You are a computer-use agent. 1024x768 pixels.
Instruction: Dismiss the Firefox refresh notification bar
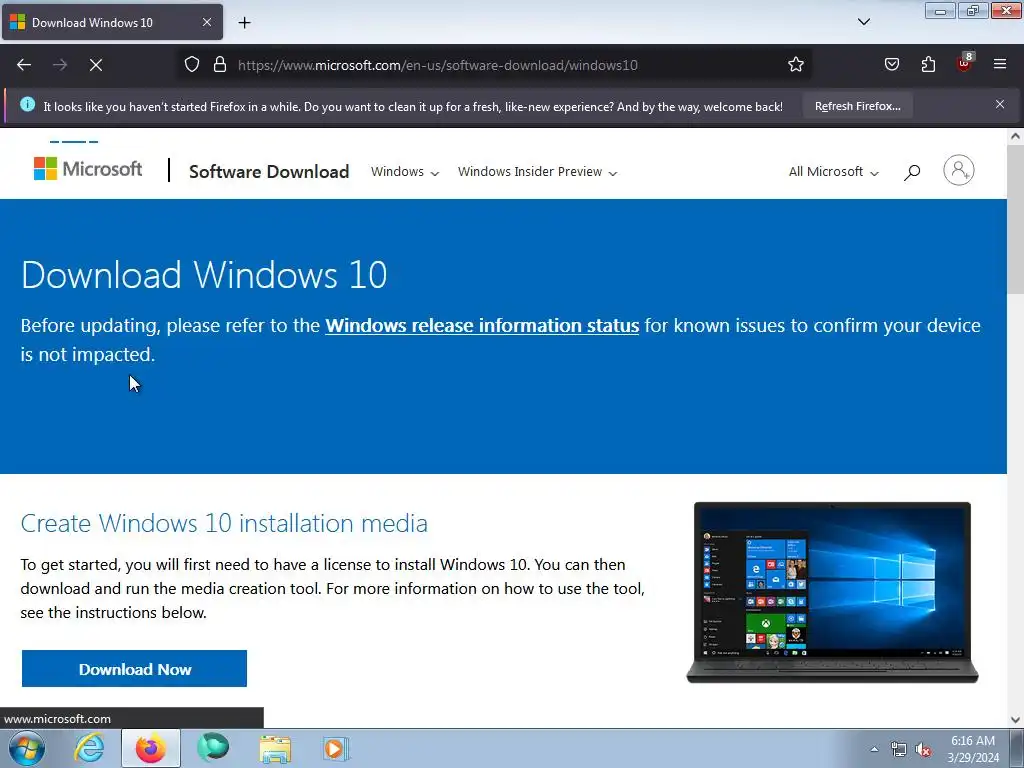coord(1000,104)
